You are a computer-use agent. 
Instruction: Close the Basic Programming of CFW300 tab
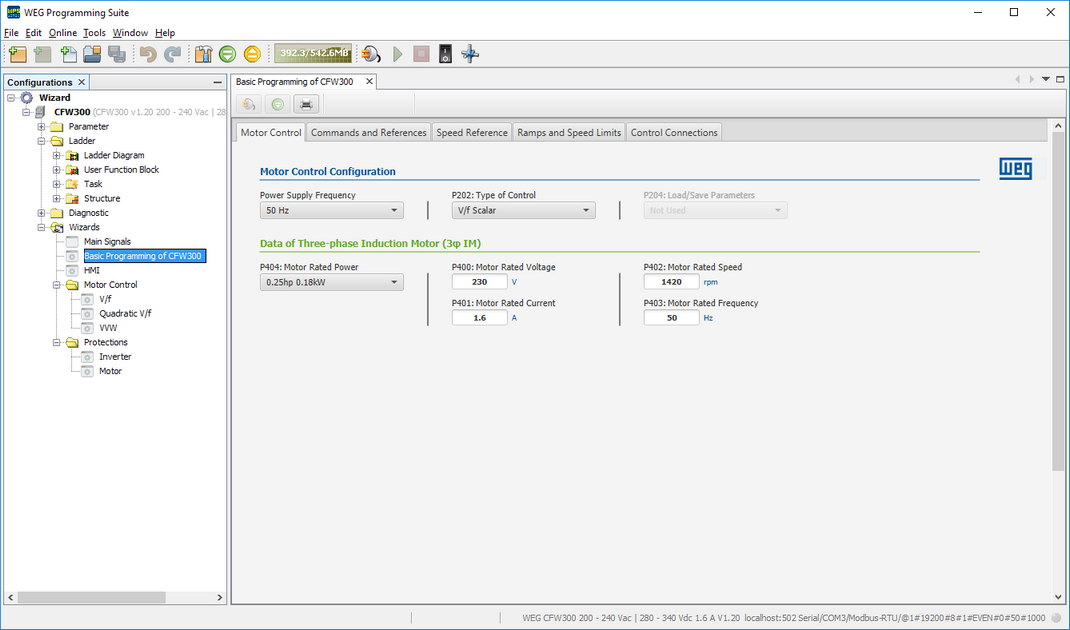pos(369,81)
